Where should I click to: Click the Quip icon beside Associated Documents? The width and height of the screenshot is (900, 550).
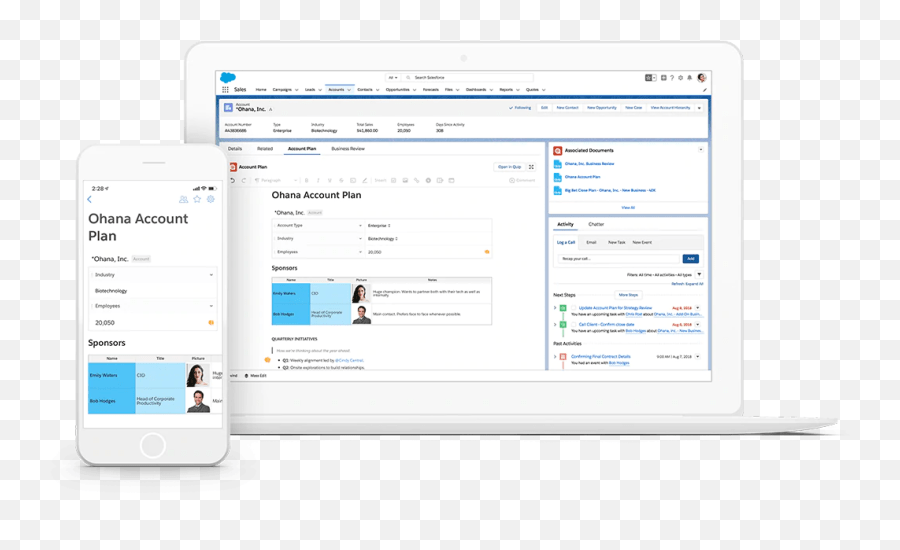(x=557, y=150)
